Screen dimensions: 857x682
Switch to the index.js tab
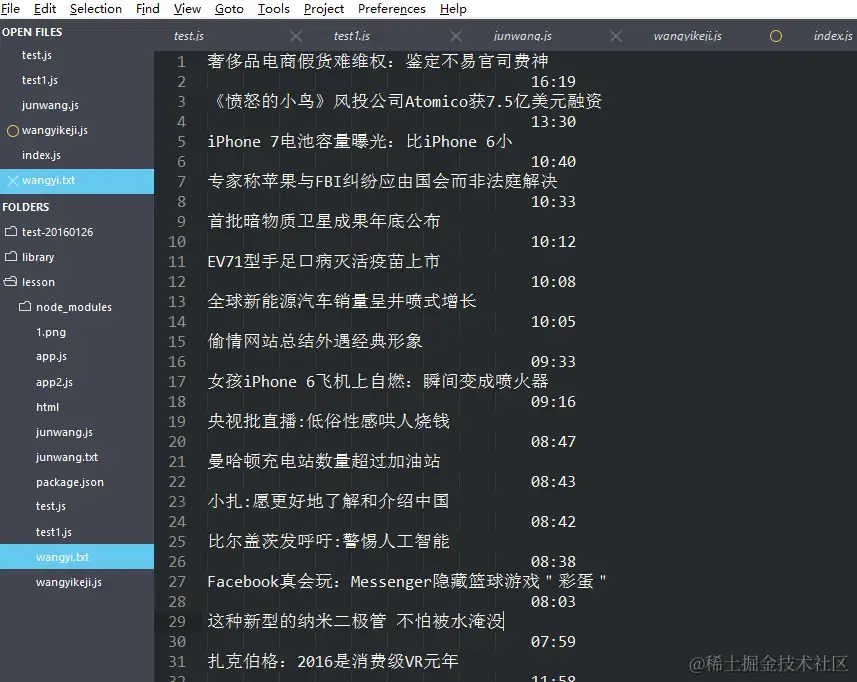pos(832,36)
